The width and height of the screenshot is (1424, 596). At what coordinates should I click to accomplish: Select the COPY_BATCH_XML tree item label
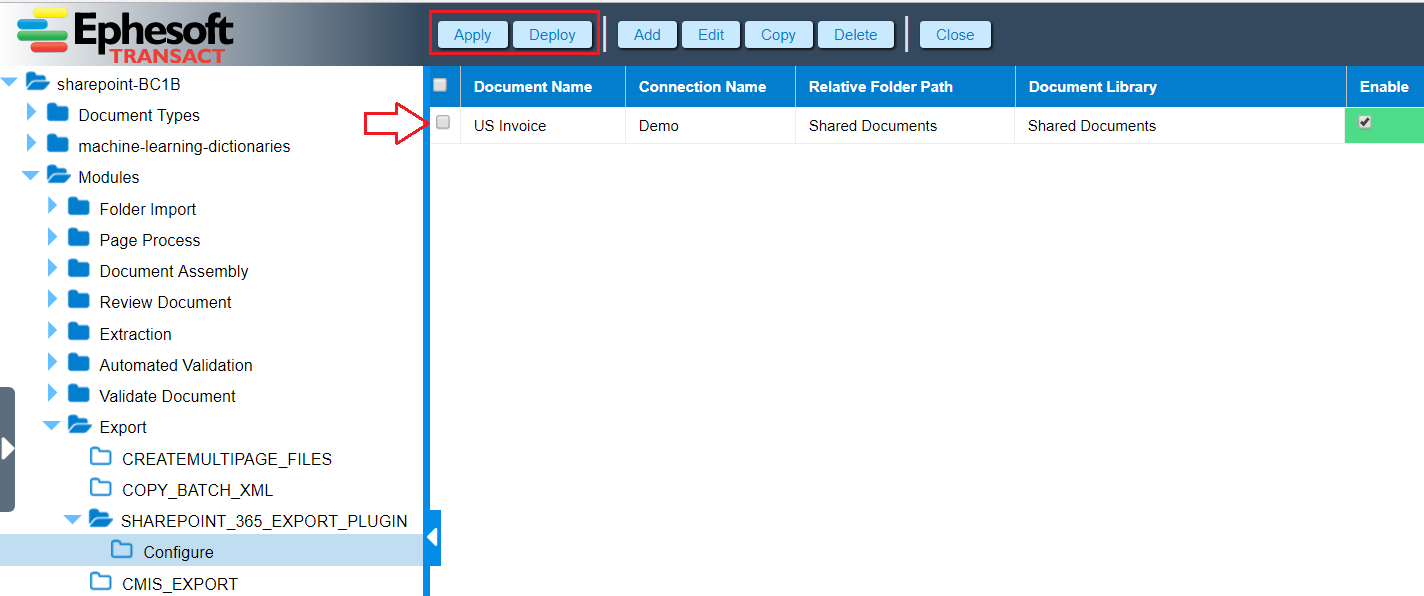coord(197,490)
